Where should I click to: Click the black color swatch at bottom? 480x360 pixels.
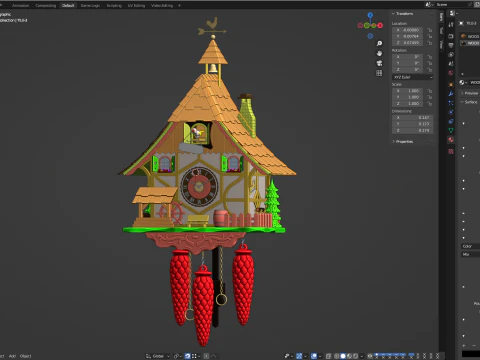point(471,354)
